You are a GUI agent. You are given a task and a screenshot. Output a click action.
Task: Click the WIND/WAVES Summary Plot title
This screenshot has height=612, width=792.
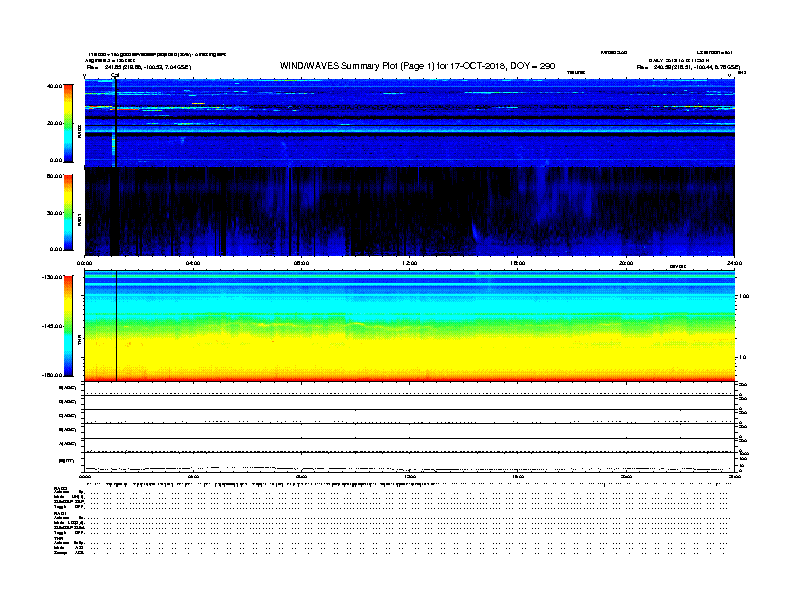pos(417,66)
